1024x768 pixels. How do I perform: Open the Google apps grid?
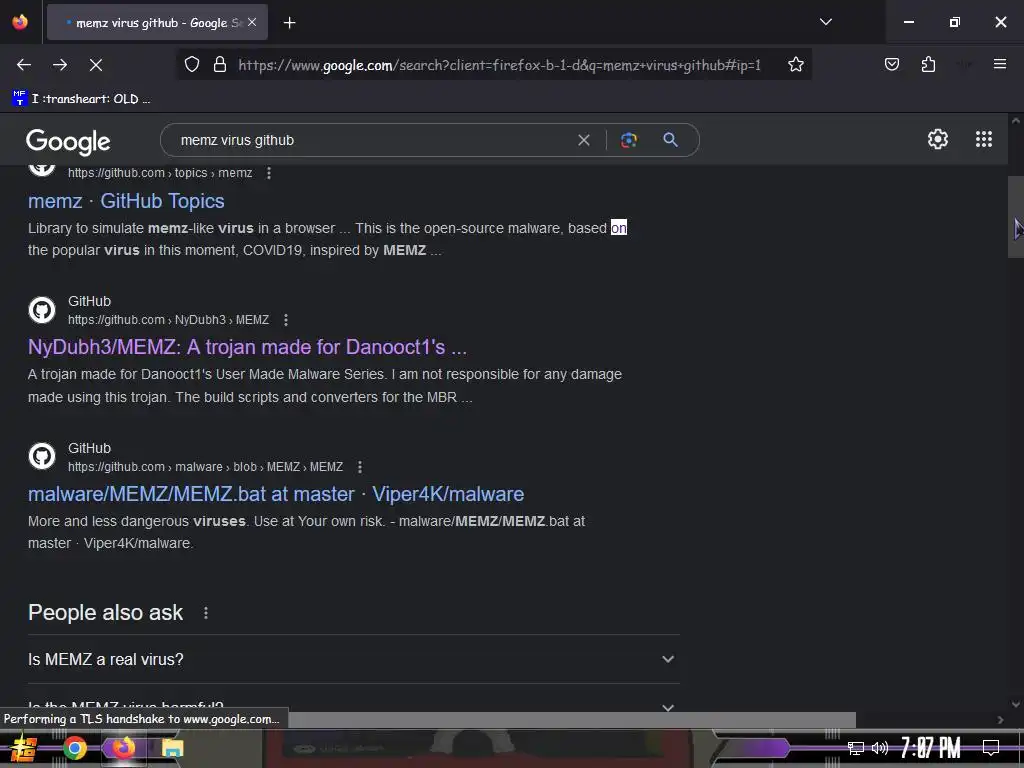coord(984,139)
